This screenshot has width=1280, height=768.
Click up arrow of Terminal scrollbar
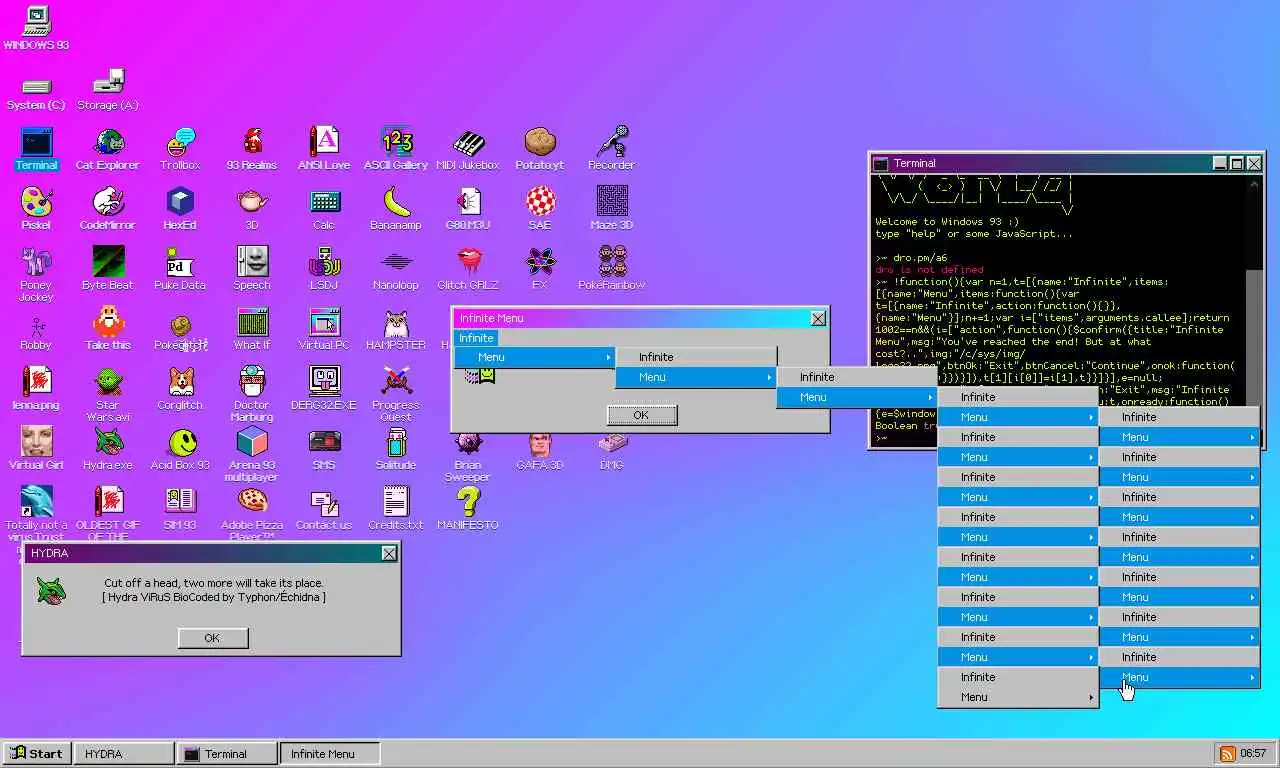[1256, 184]
